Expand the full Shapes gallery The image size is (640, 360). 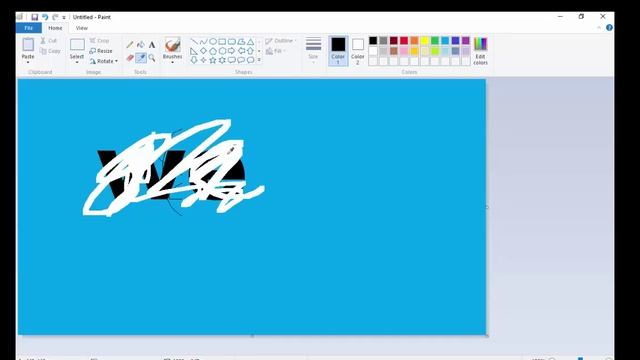[x=259, y=60]
